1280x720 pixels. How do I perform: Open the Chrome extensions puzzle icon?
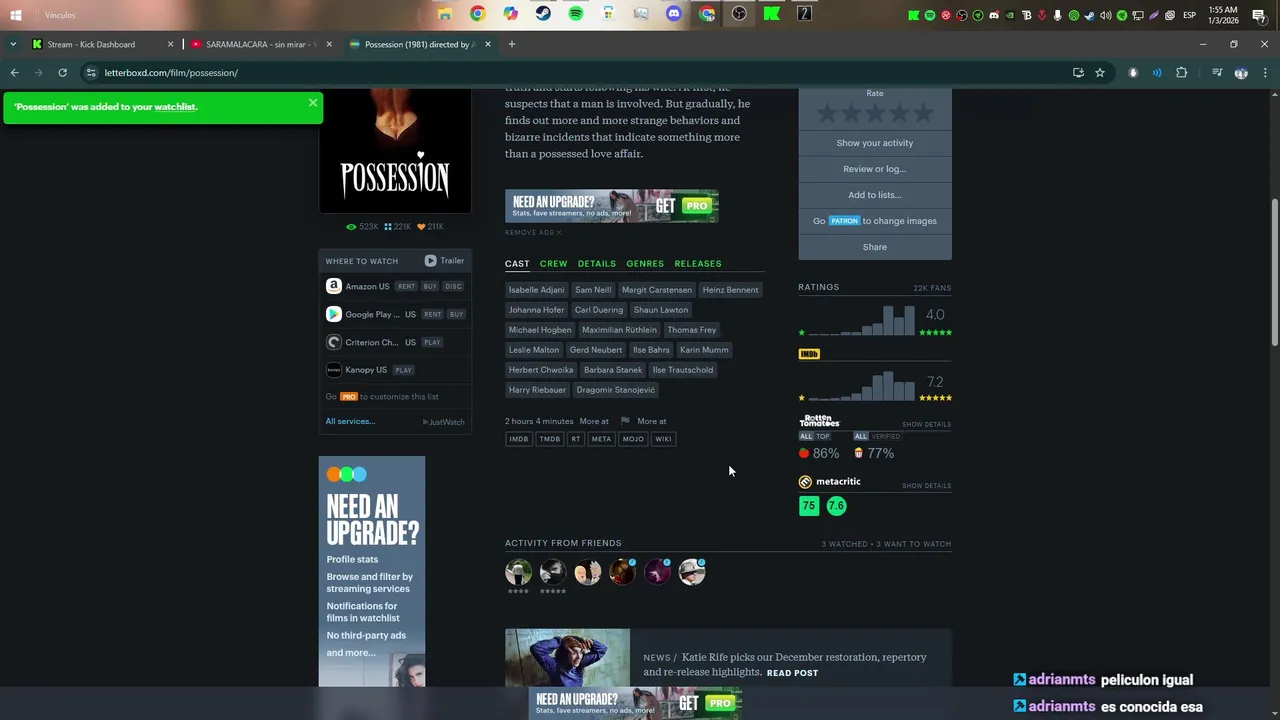[1181, 73]
